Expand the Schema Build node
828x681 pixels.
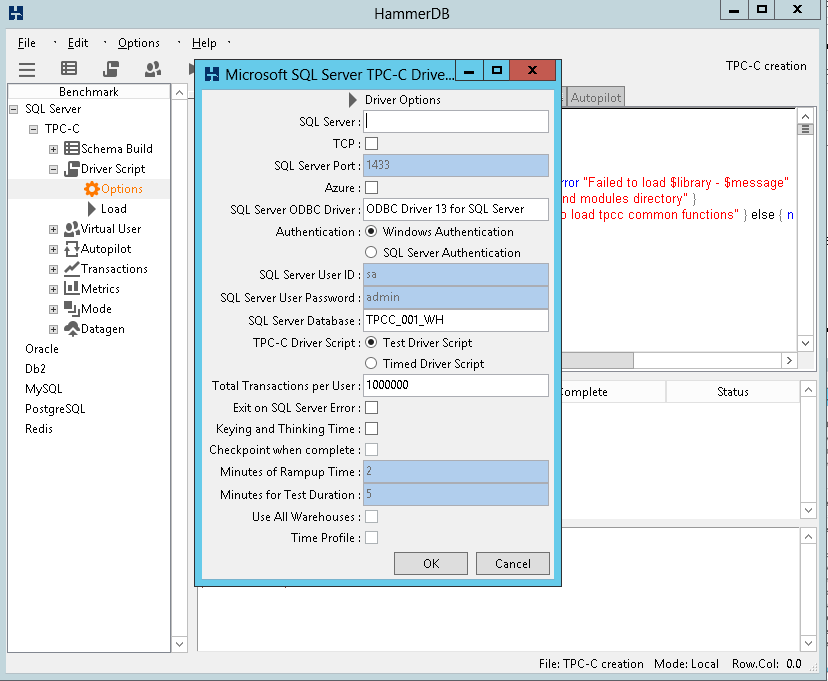click(x=53, y=149)
